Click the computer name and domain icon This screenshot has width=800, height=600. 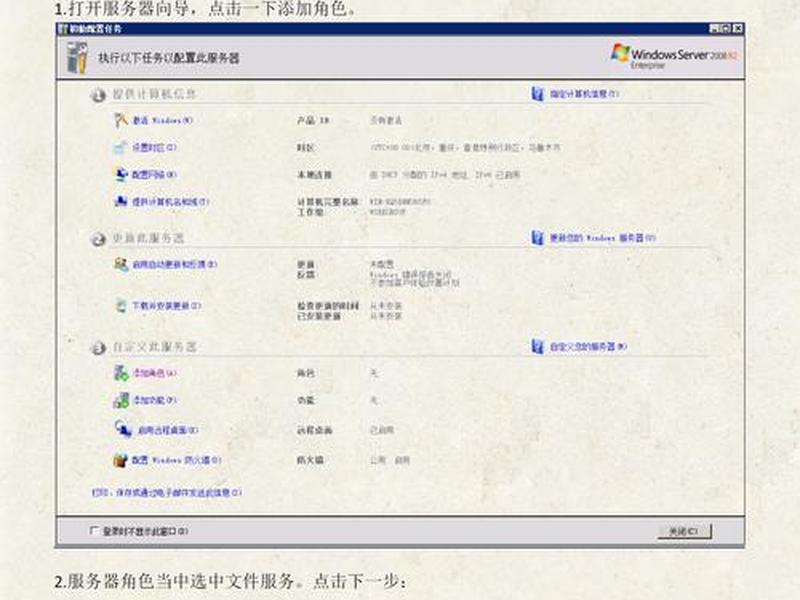(x=121, y=202)
